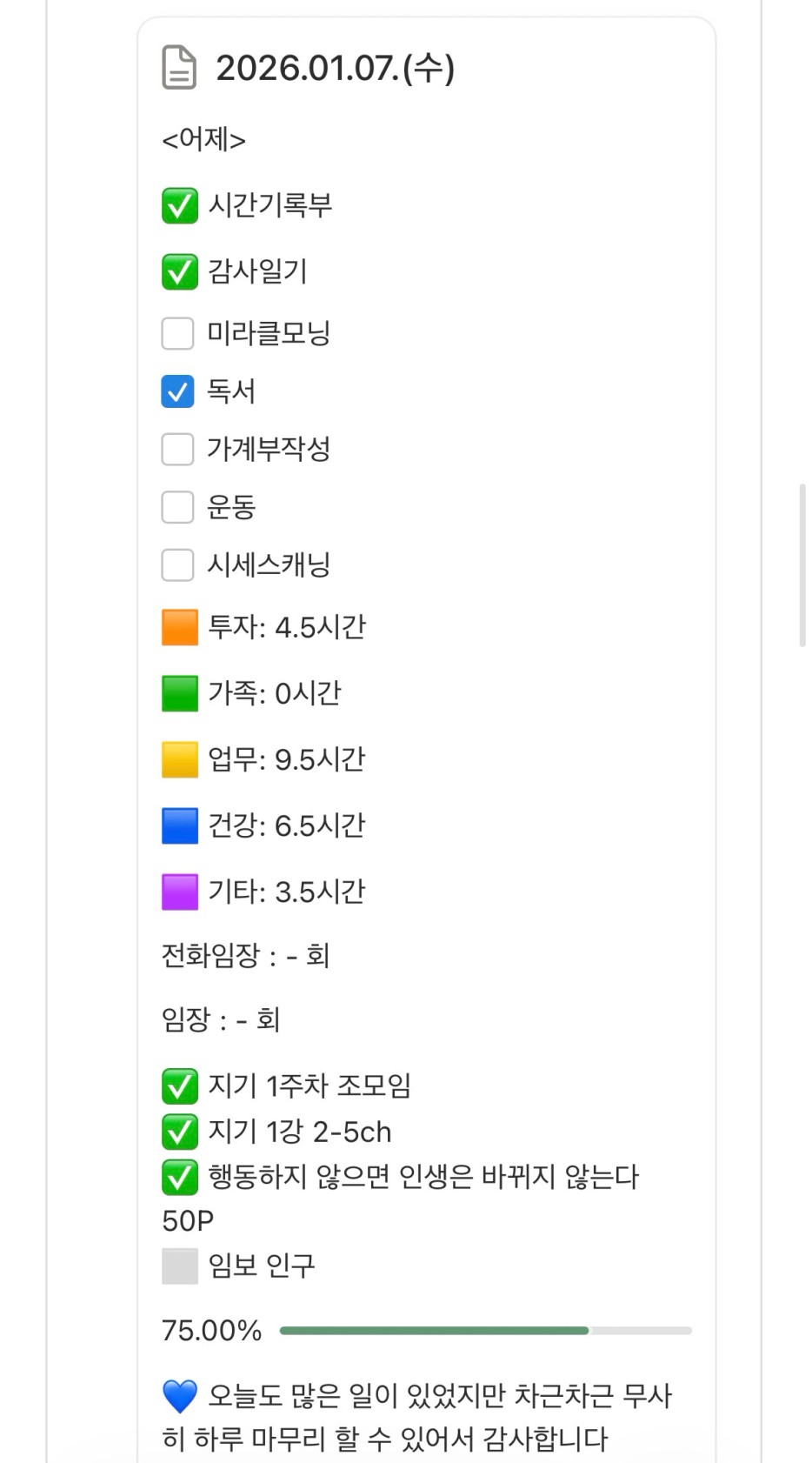Mark the 운동 checkbox as done
This screenshot has height=1463, width=812.
177,507
